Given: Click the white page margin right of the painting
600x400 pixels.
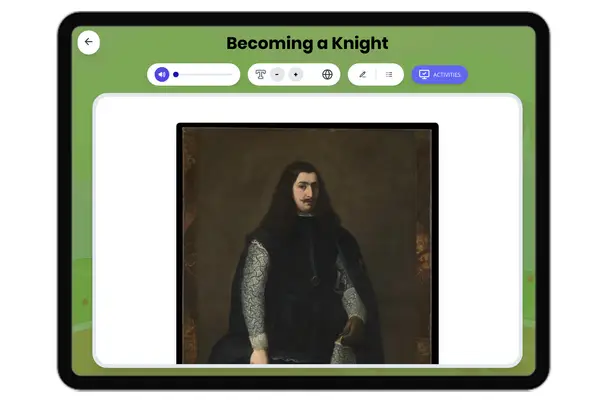Looking at the screenshot, I should [x=480, y=240].
